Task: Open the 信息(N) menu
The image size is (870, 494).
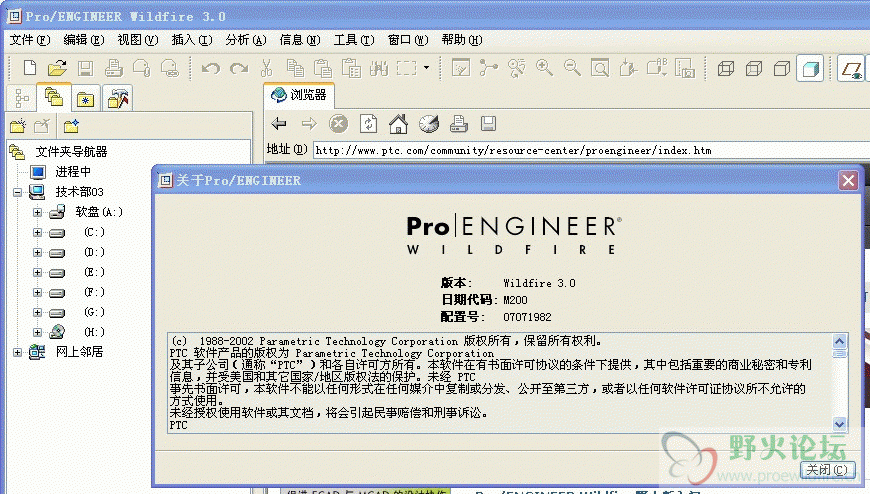Action: point(300,39)
